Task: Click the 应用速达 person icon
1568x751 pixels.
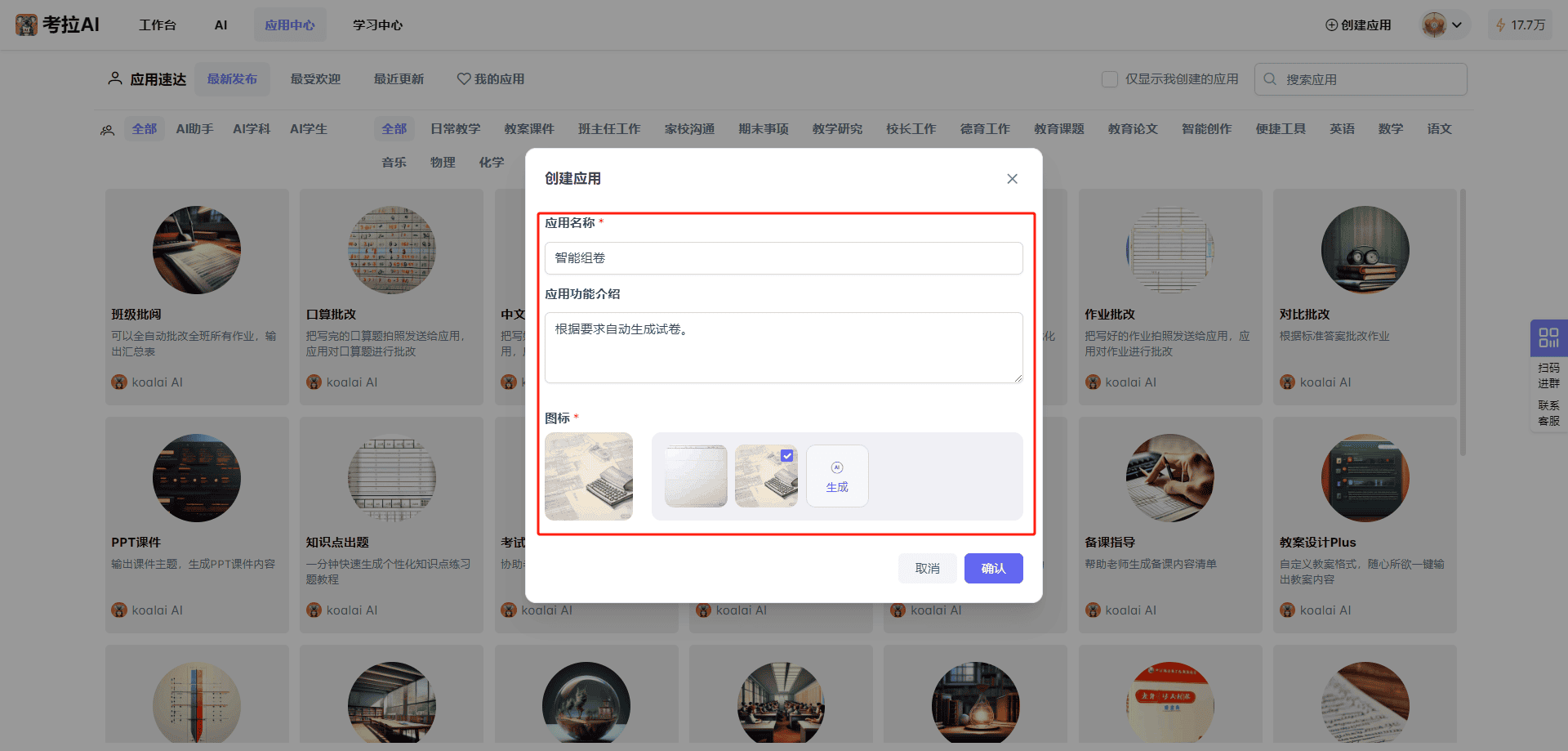Action: click(x=115, y=78)
